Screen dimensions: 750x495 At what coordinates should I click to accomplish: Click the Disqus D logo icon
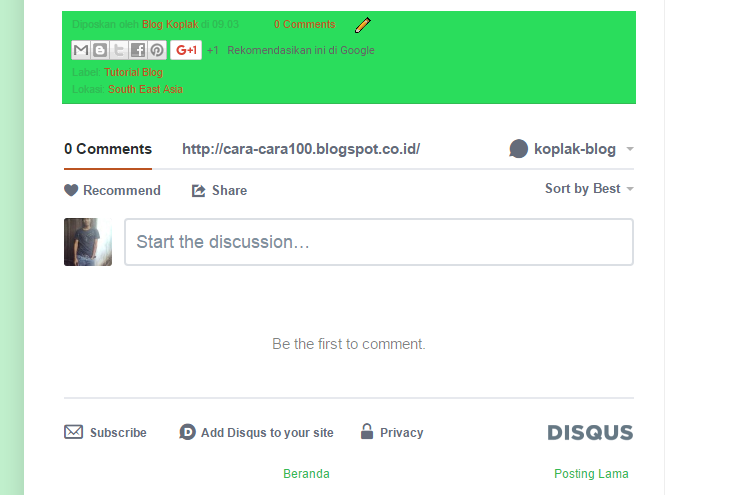(x=187, y=432)
